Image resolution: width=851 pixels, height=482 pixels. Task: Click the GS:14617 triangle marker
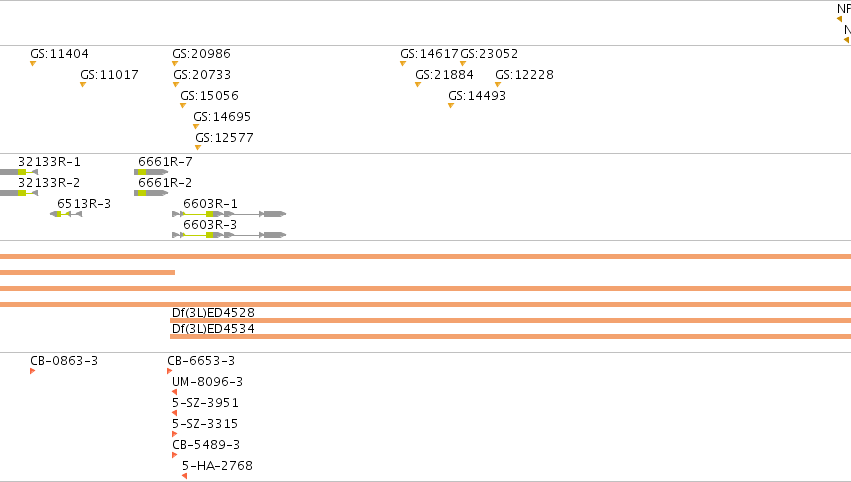pos(403,64)
